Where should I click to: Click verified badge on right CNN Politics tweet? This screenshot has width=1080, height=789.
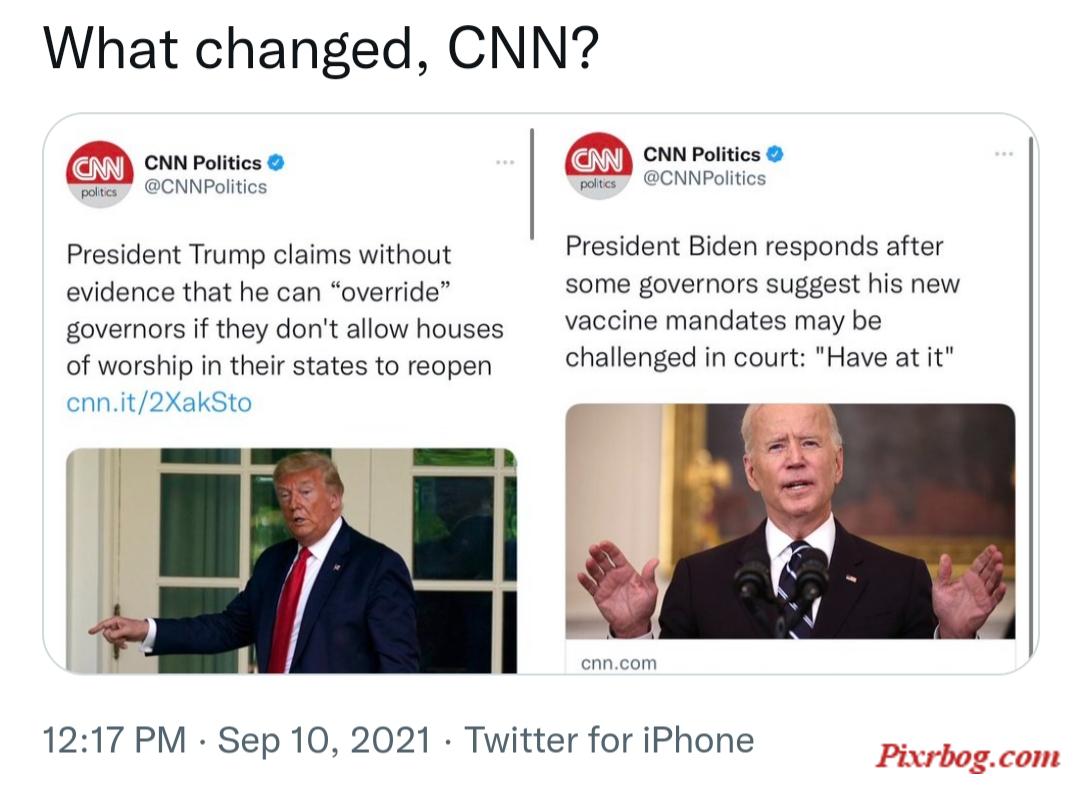click(x=775, y=154)
